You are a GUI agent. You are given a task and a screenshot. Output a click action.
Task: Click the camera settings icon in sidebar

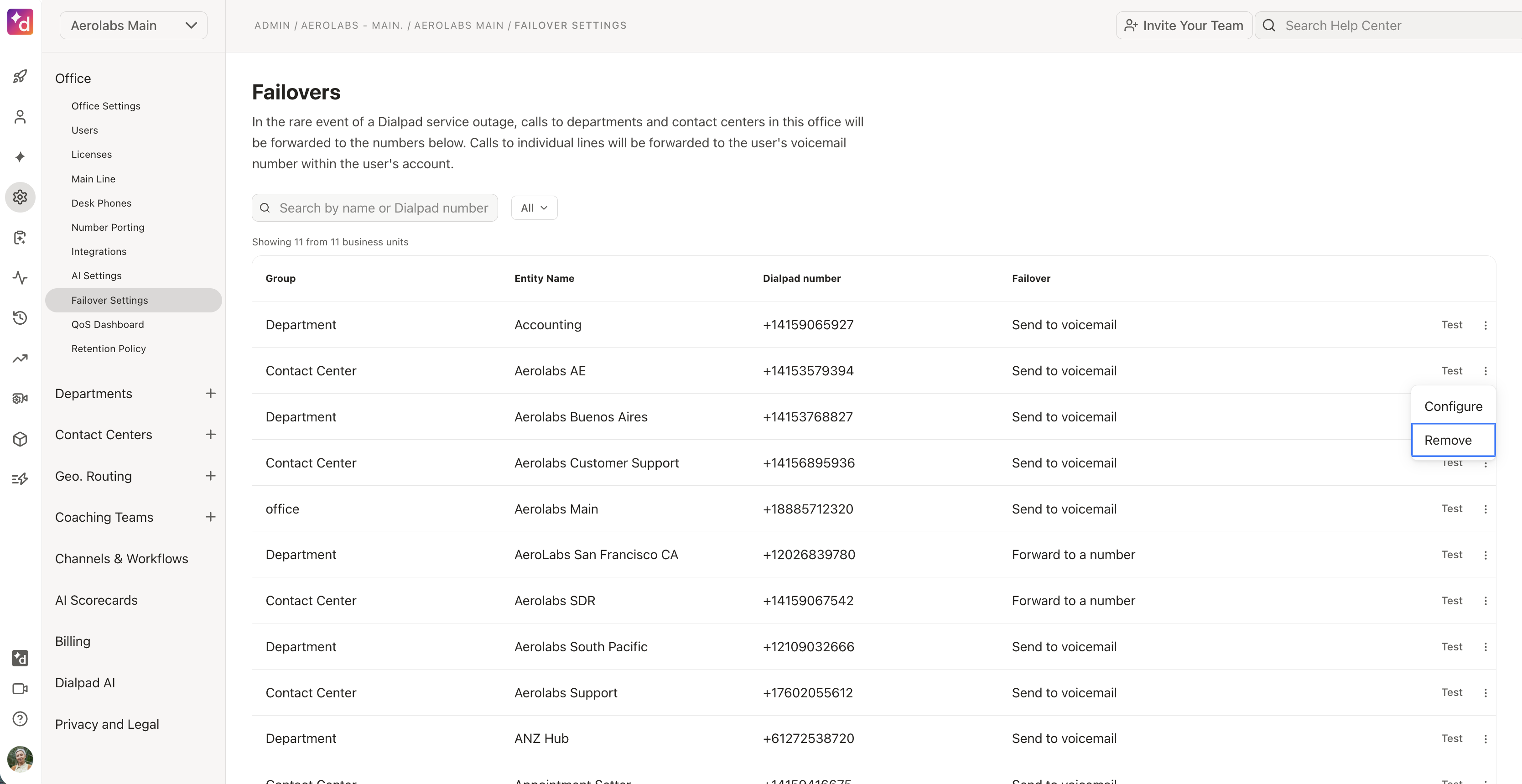pyautogui.click(x=20, y=399)
